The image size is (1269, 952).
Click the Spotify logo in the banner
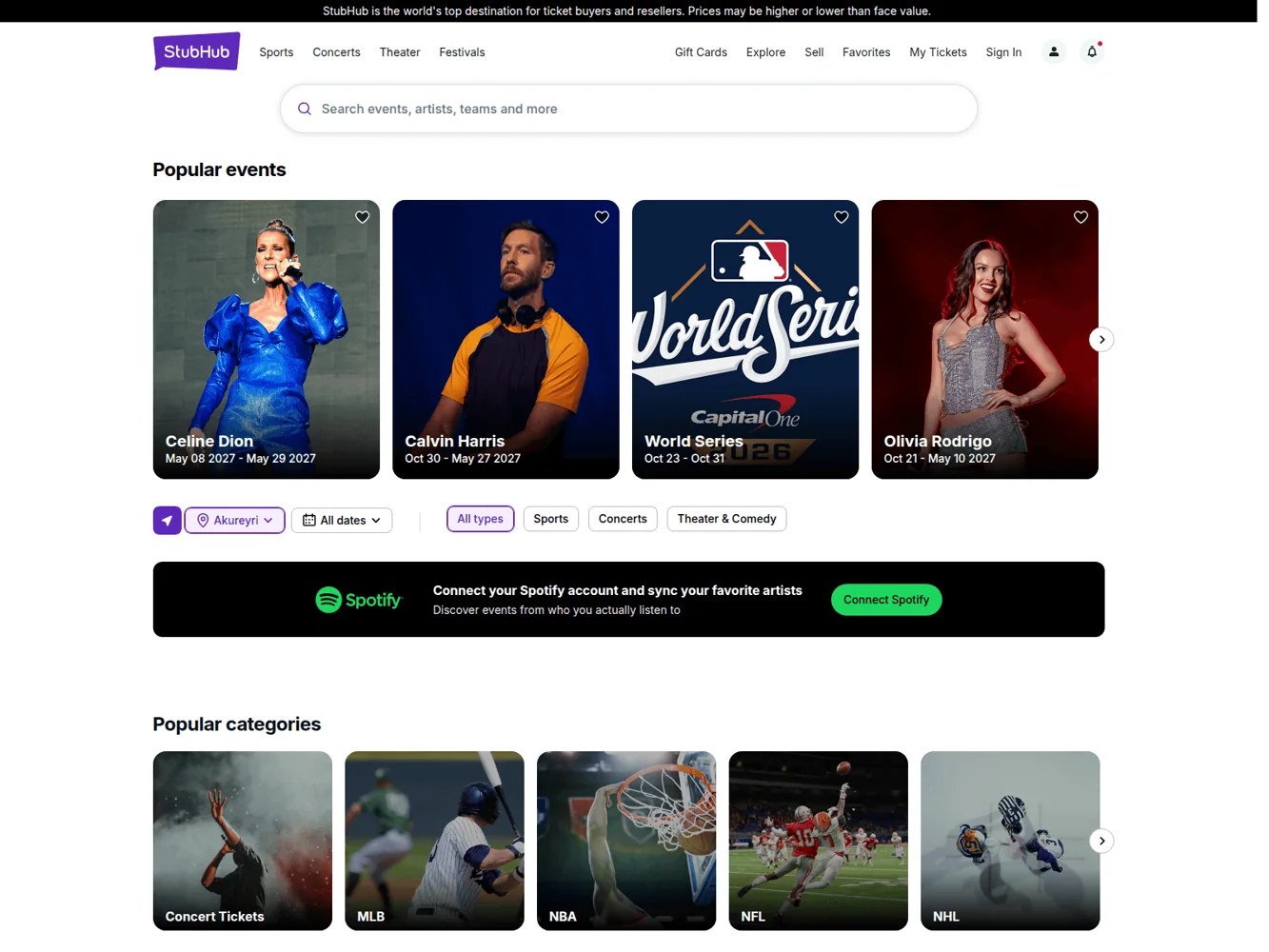pyautogui.click(x=359, y=600)
